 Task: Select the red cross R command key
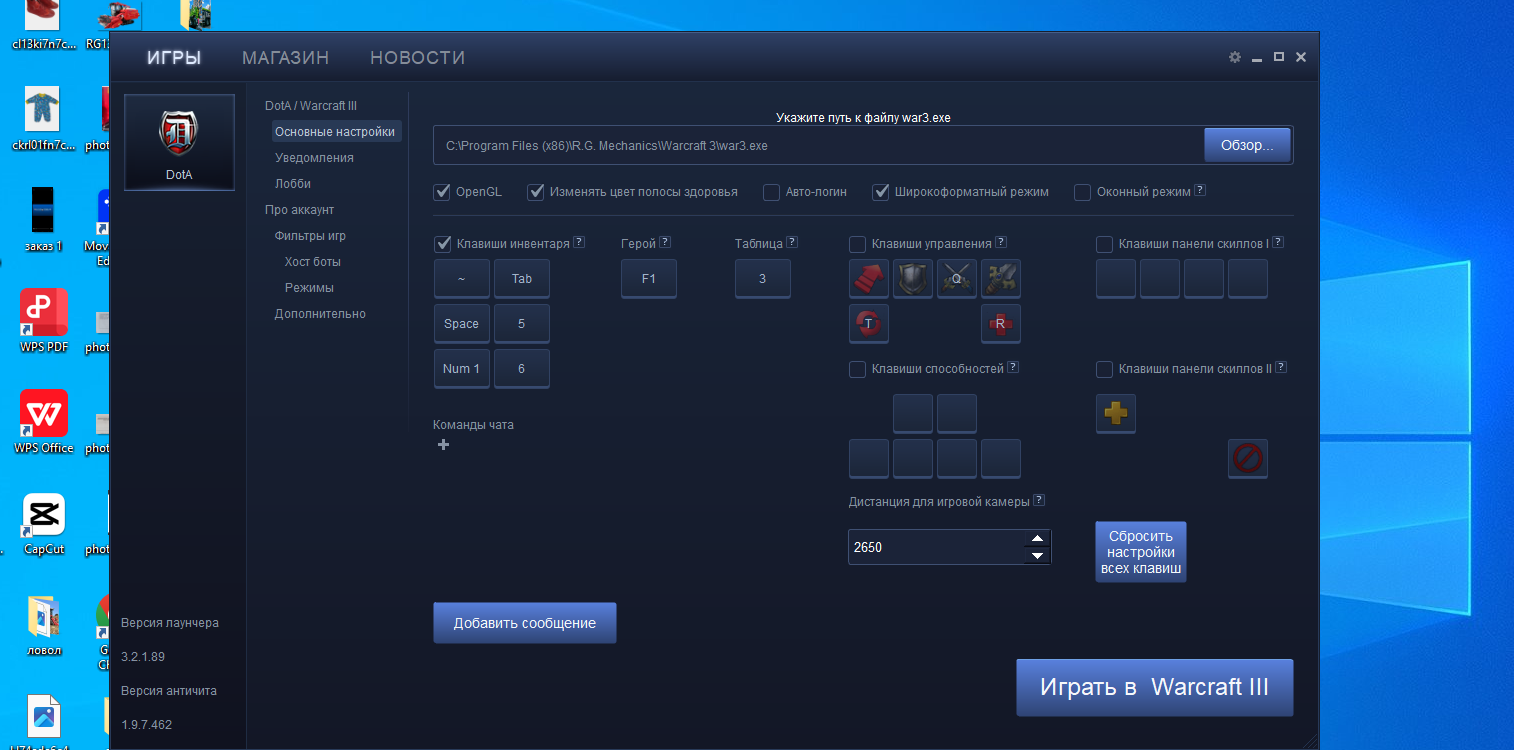[x=1001, y=323]
